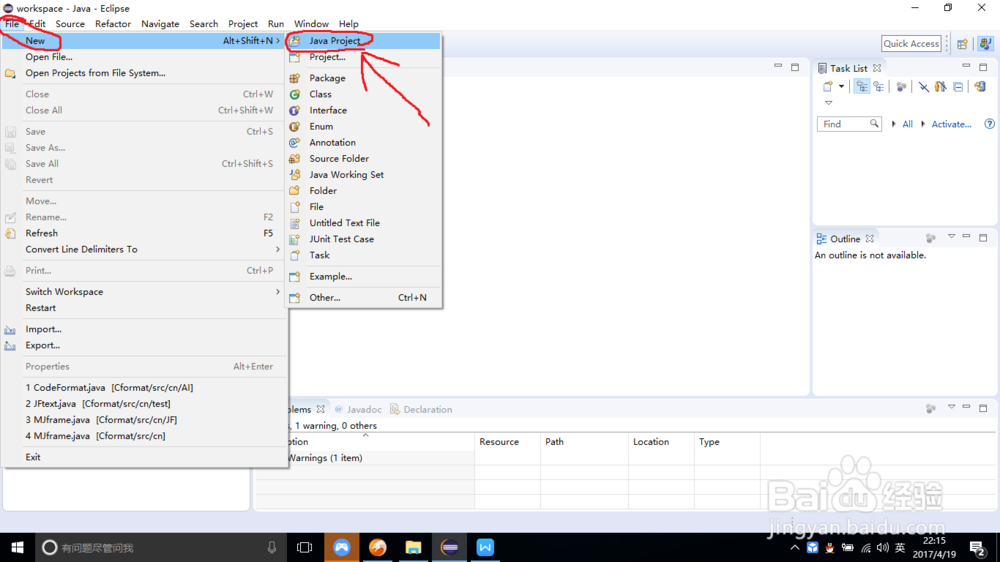Toggle Categorized presentation in Task List

tap(862, 87)
